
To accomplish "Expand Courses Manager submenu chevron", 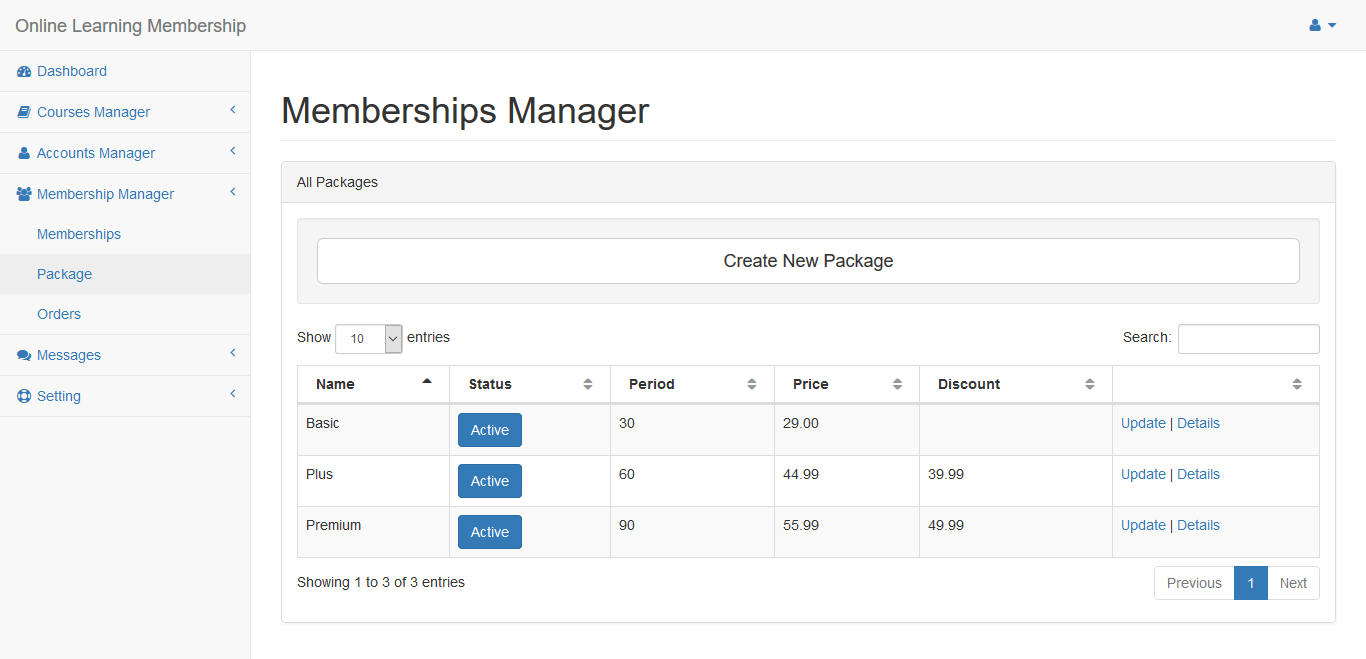I will 232,110.
